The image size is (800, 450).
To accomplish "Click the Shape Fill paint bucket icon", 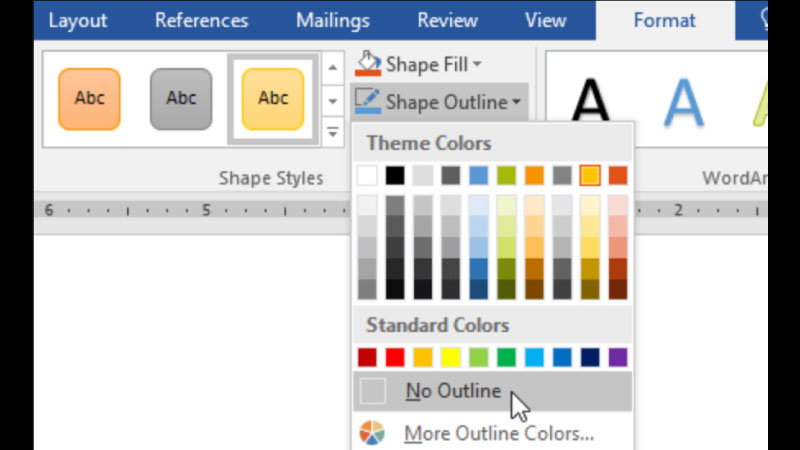I will point(369,64).
